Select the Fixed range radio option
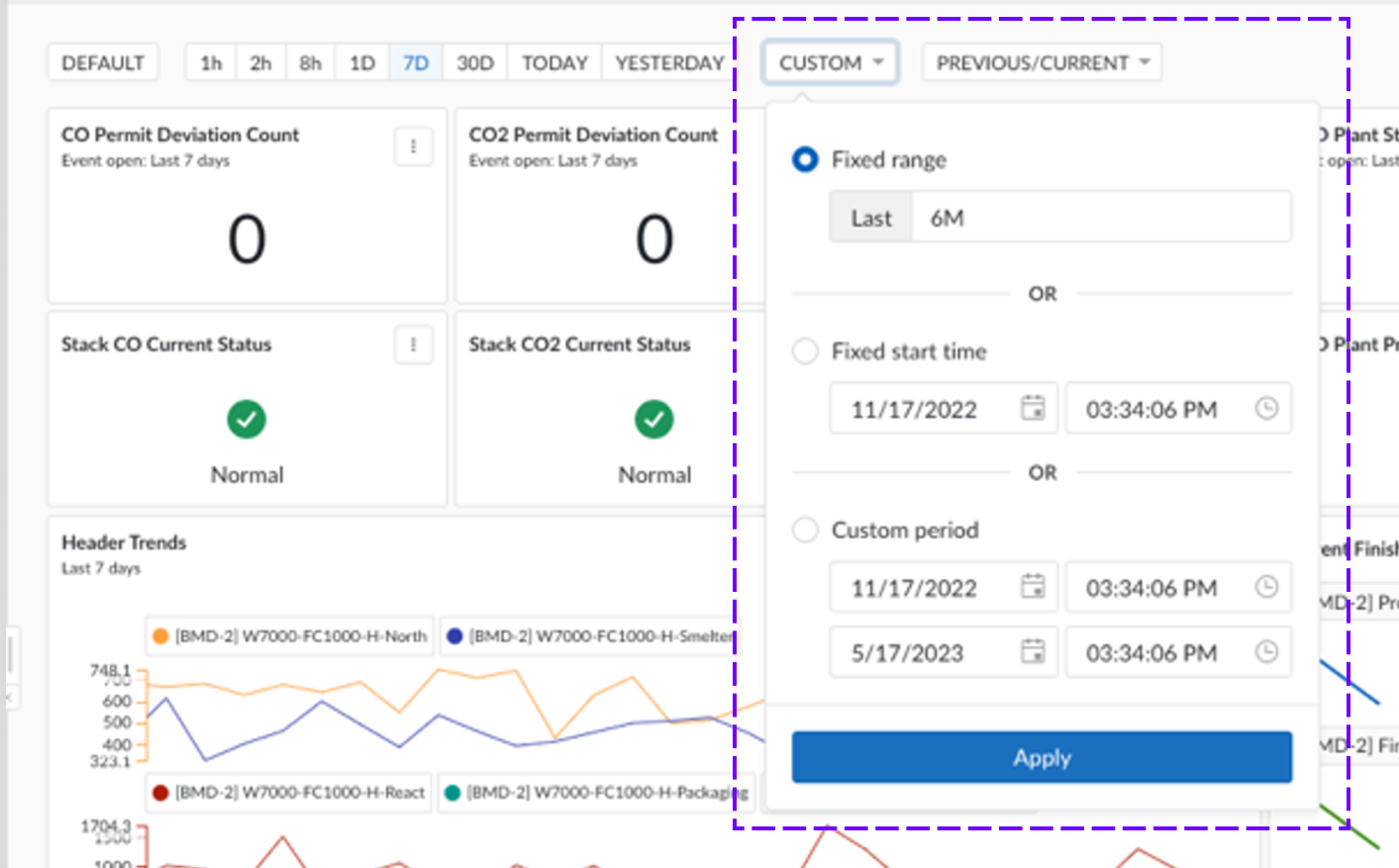Image resolution: width=1399 pixels, height=868 pixels. pyautogui.click(x=806, y=159)
